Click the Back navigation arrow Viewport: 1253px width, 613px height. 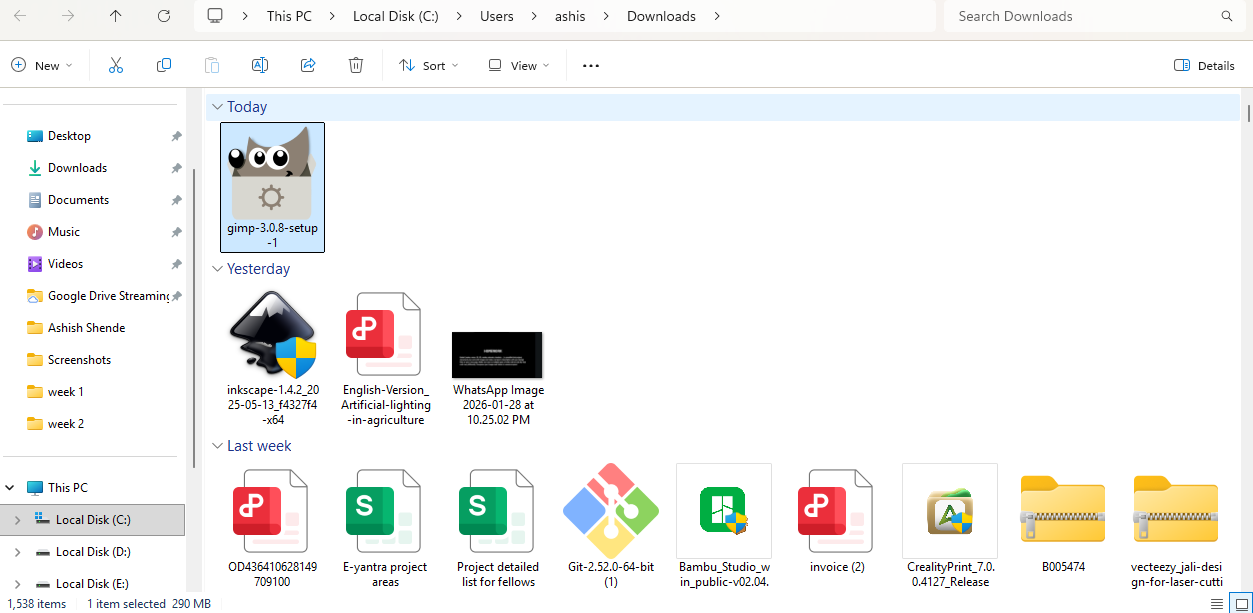point(20,16)
